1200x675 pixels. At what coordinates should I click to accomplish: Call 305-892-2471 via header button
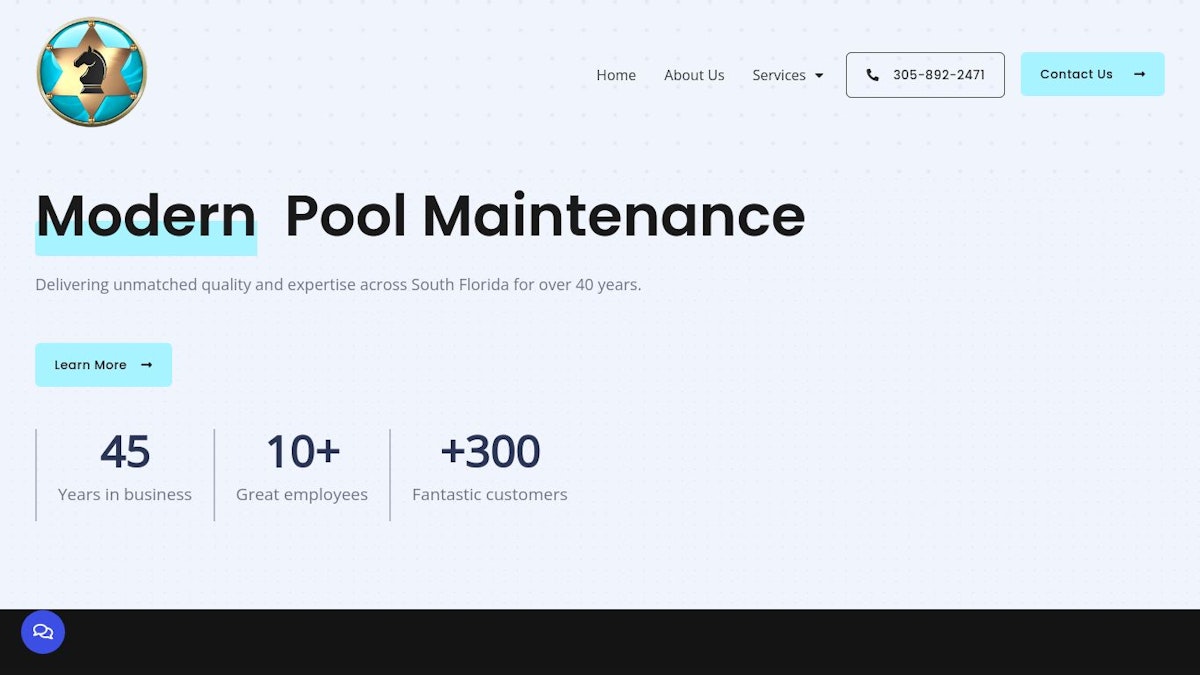pos(925,74)
